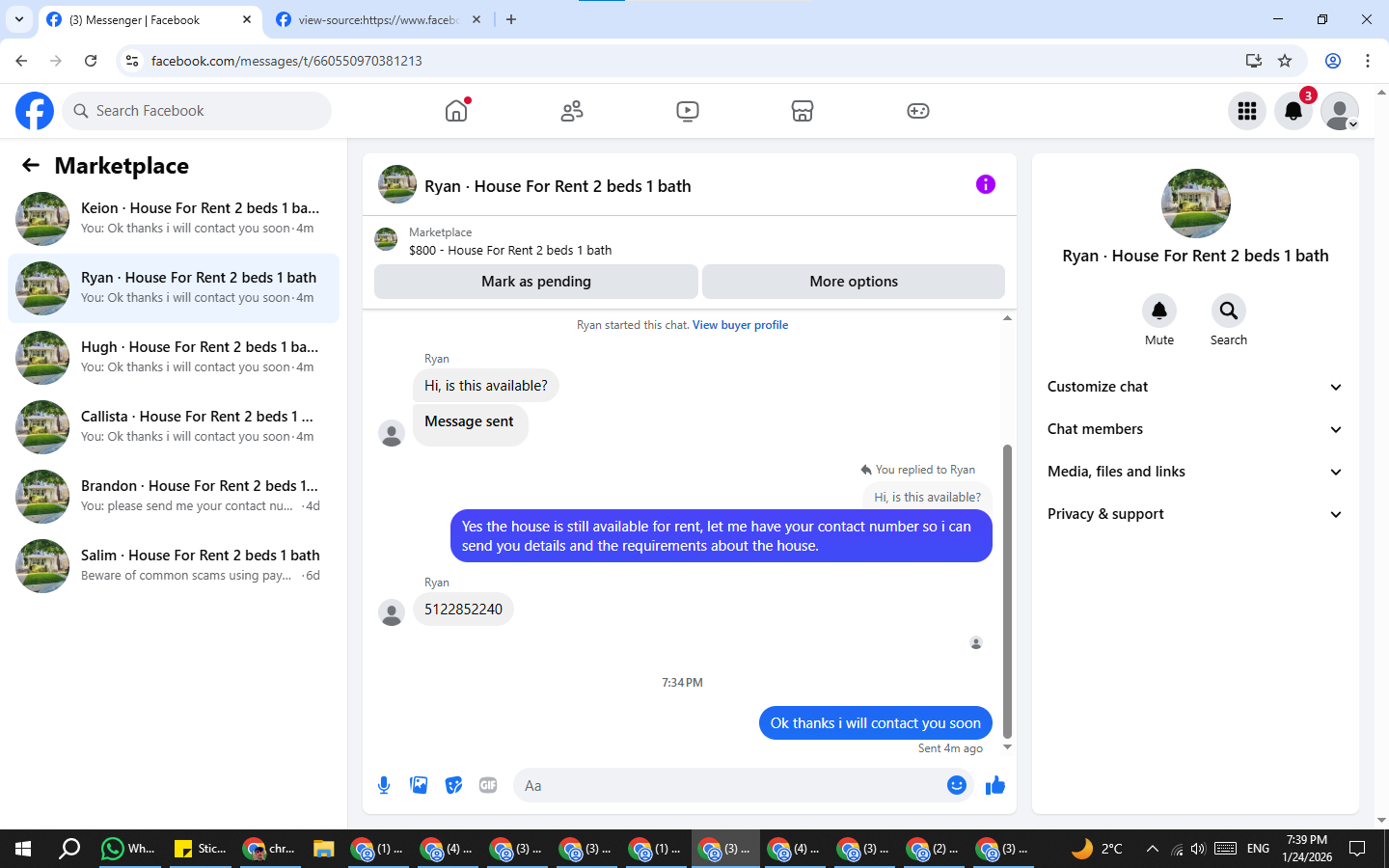
Task: Switch to Messenger | Facebook tab
Action: click(x=150, y=19)
